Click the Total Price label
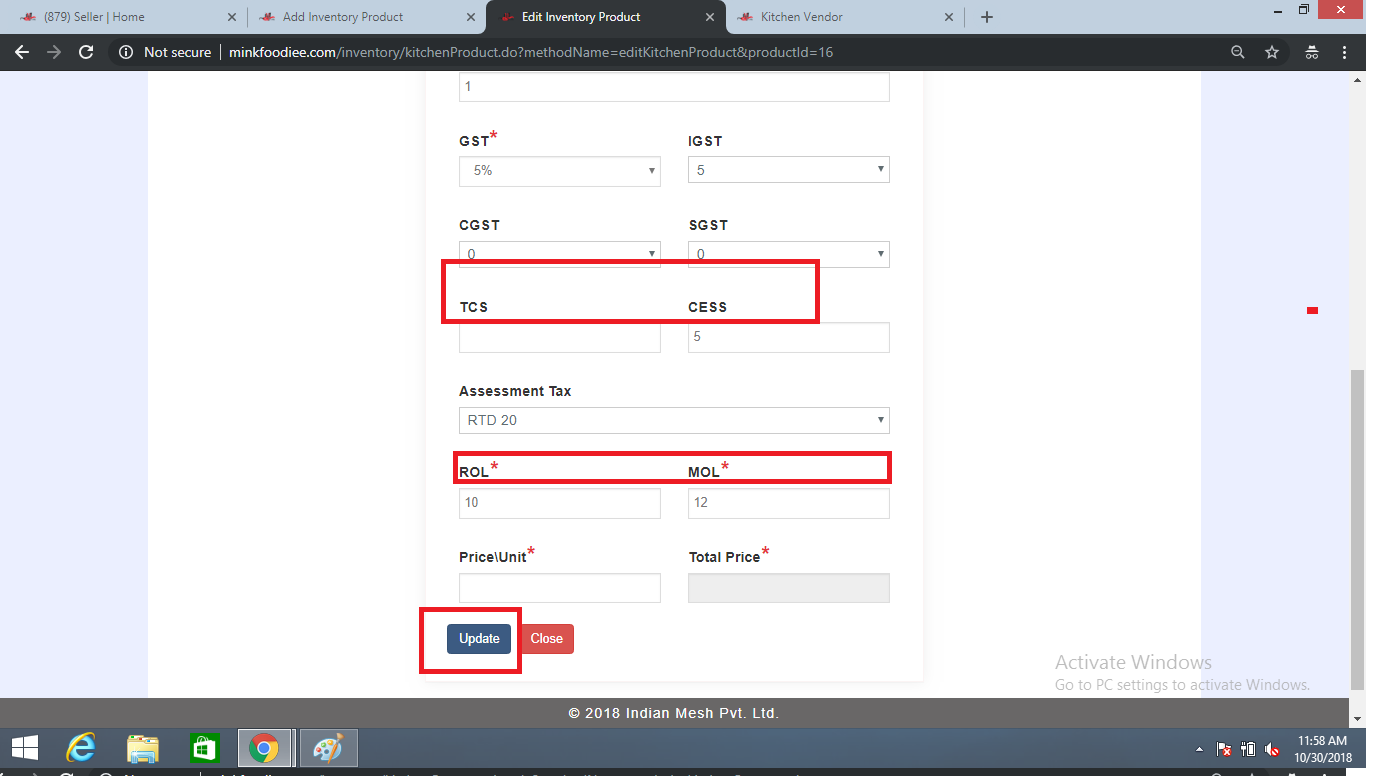Screen dimensions: 1392x776 (x=724, y=557)
